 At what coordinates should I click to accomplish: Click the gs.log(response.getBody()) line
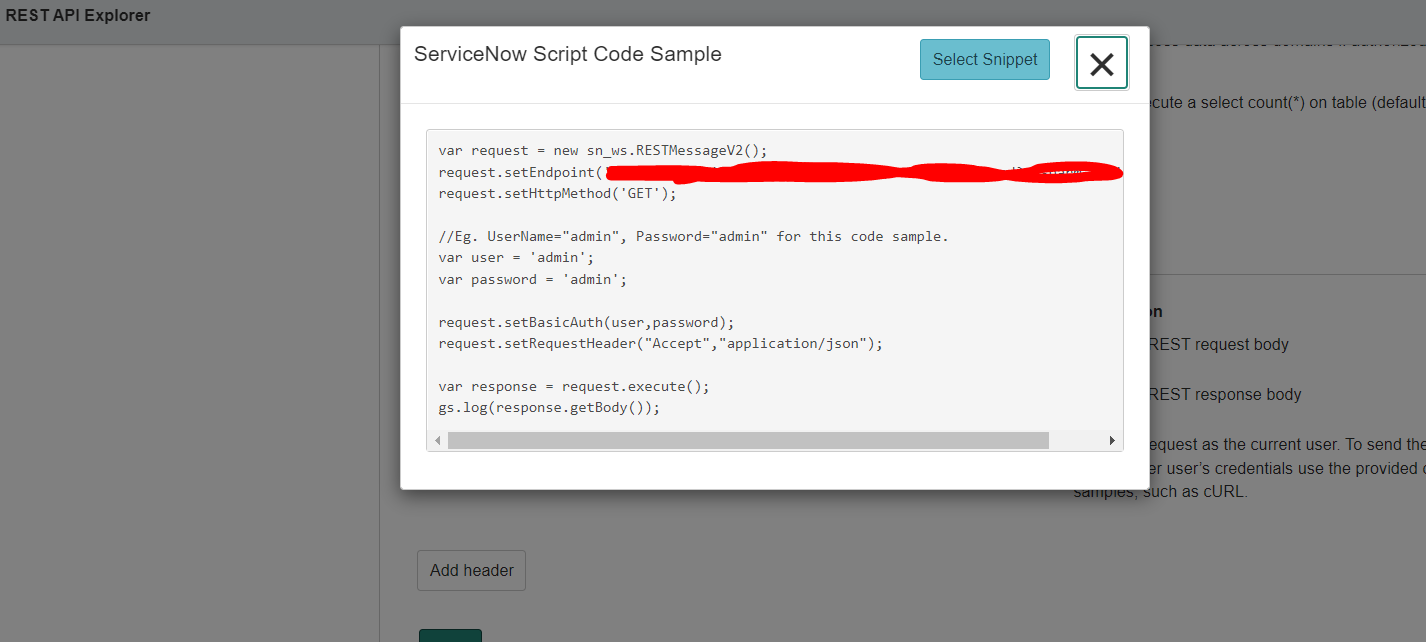[549, 408]
